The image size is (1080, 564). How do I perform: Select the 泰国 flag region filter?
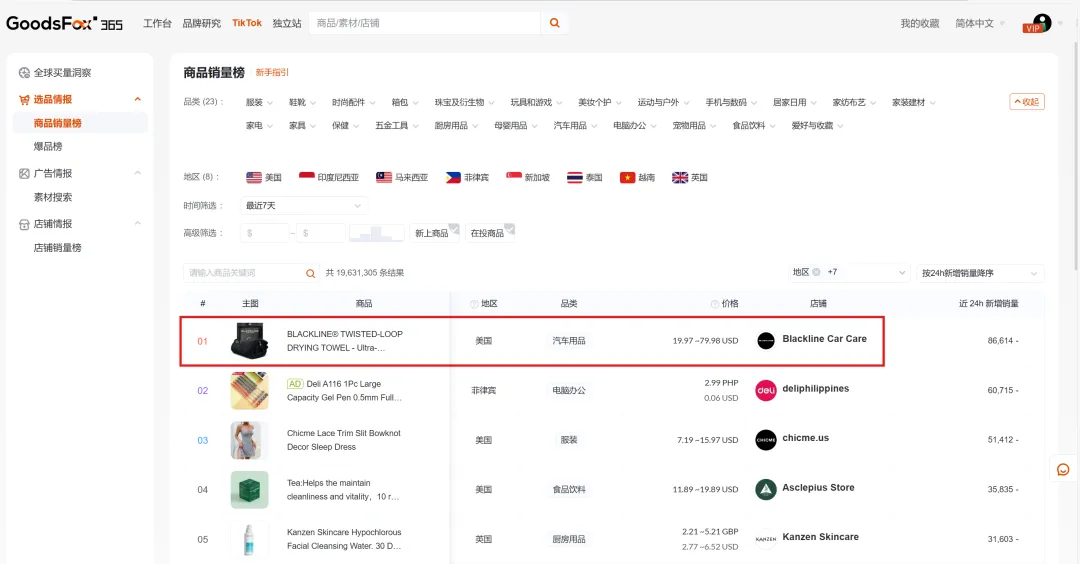(585, 178)
